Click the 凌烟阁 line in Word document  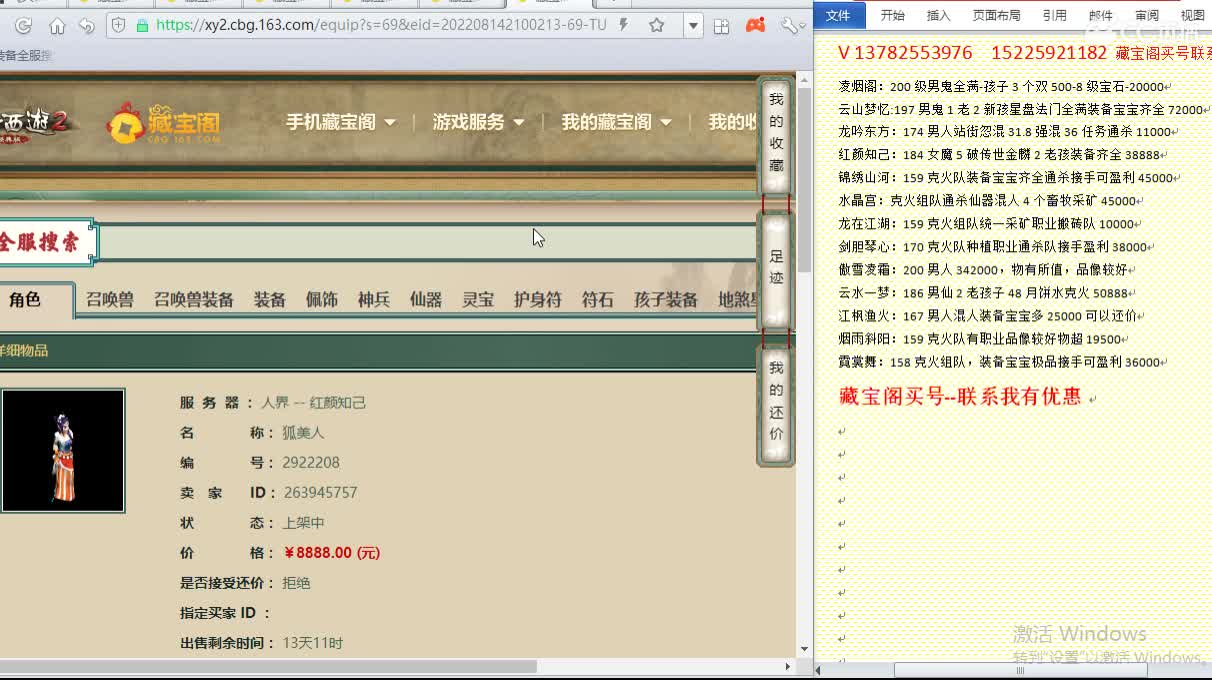(x=1004, y=87)
